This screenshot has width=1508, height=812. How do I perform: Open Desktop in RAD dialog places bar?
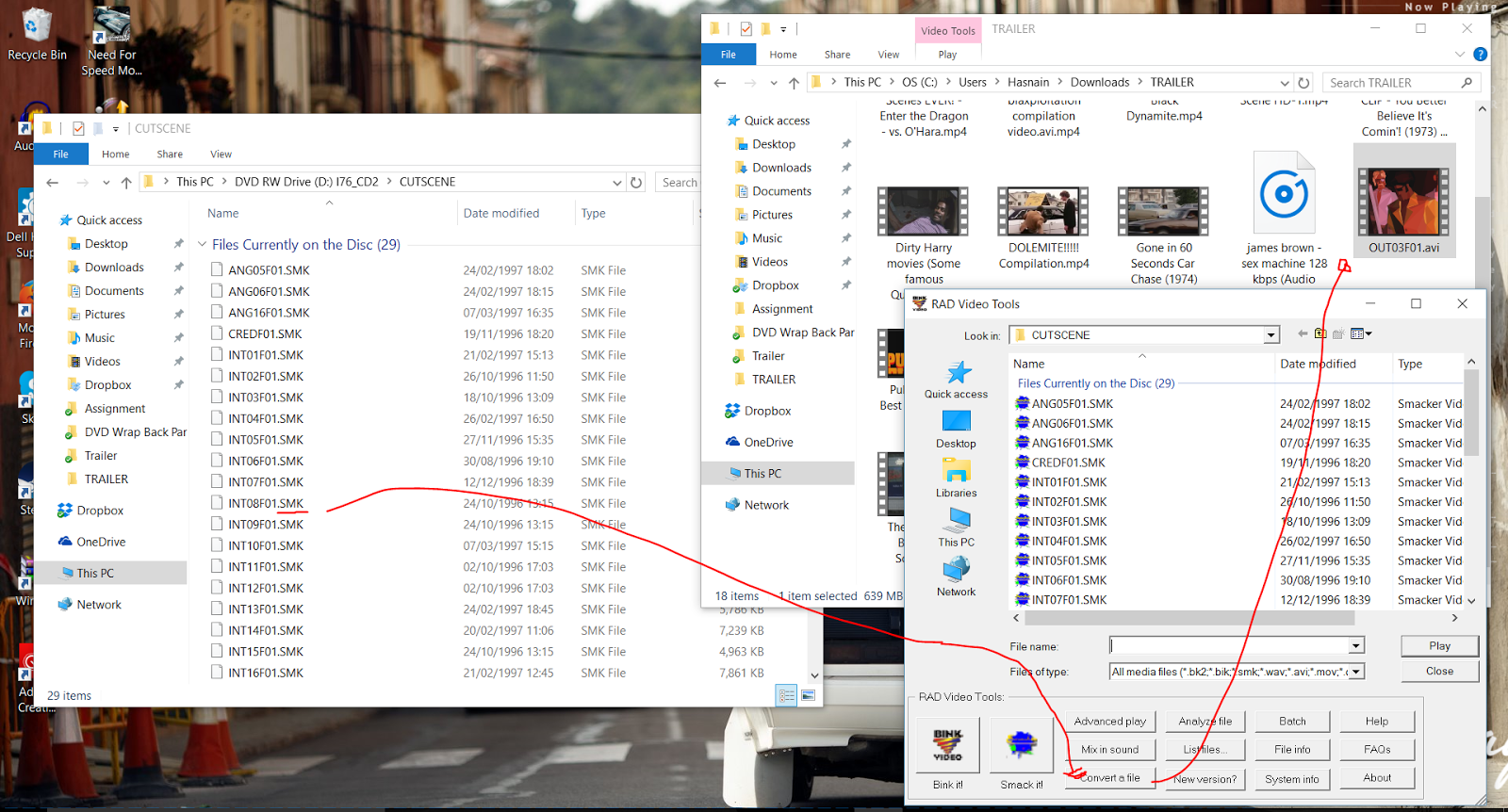956,429
